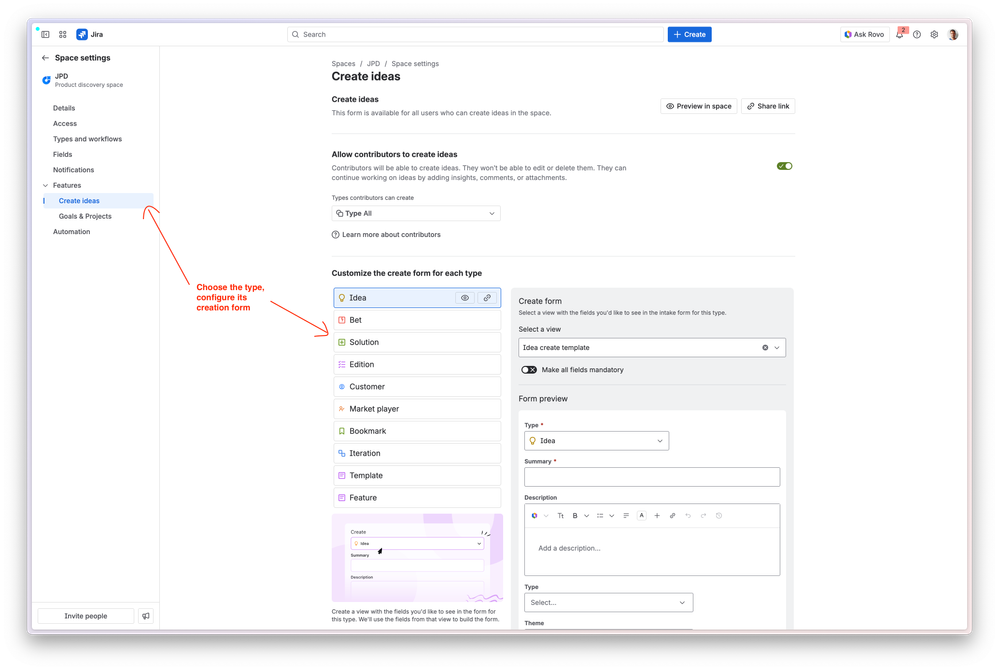
Task: Open Types contributors can create dropdown
Action: tap(416, 213)
